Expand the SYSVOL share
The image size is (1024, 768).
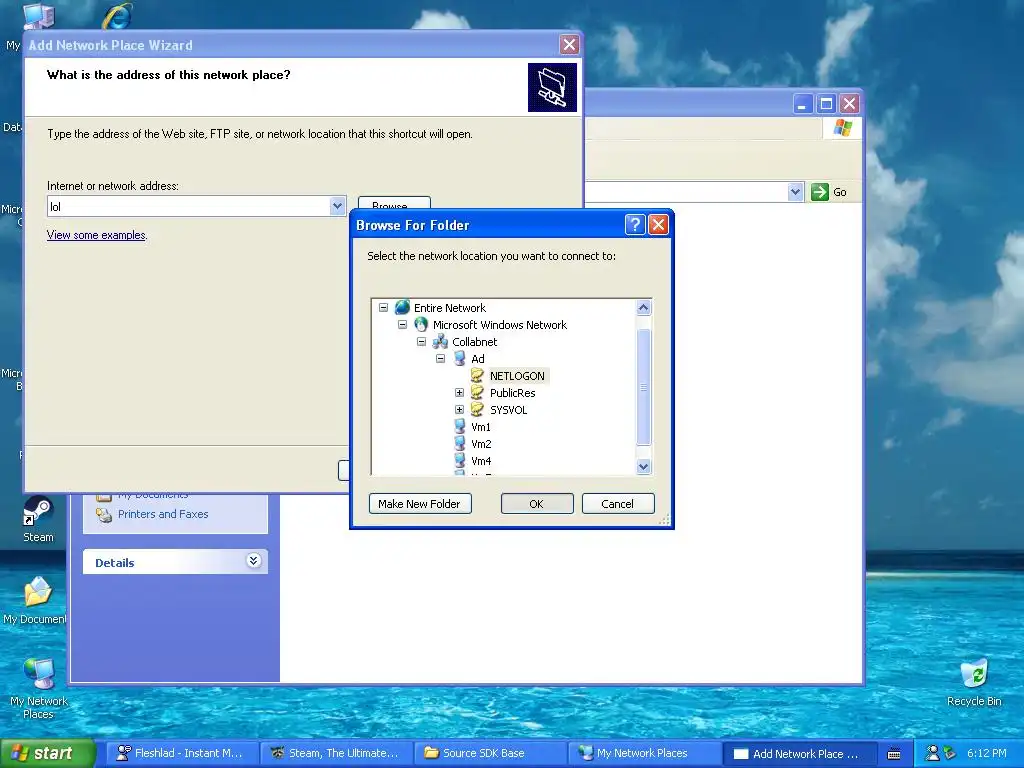[459, 409]
